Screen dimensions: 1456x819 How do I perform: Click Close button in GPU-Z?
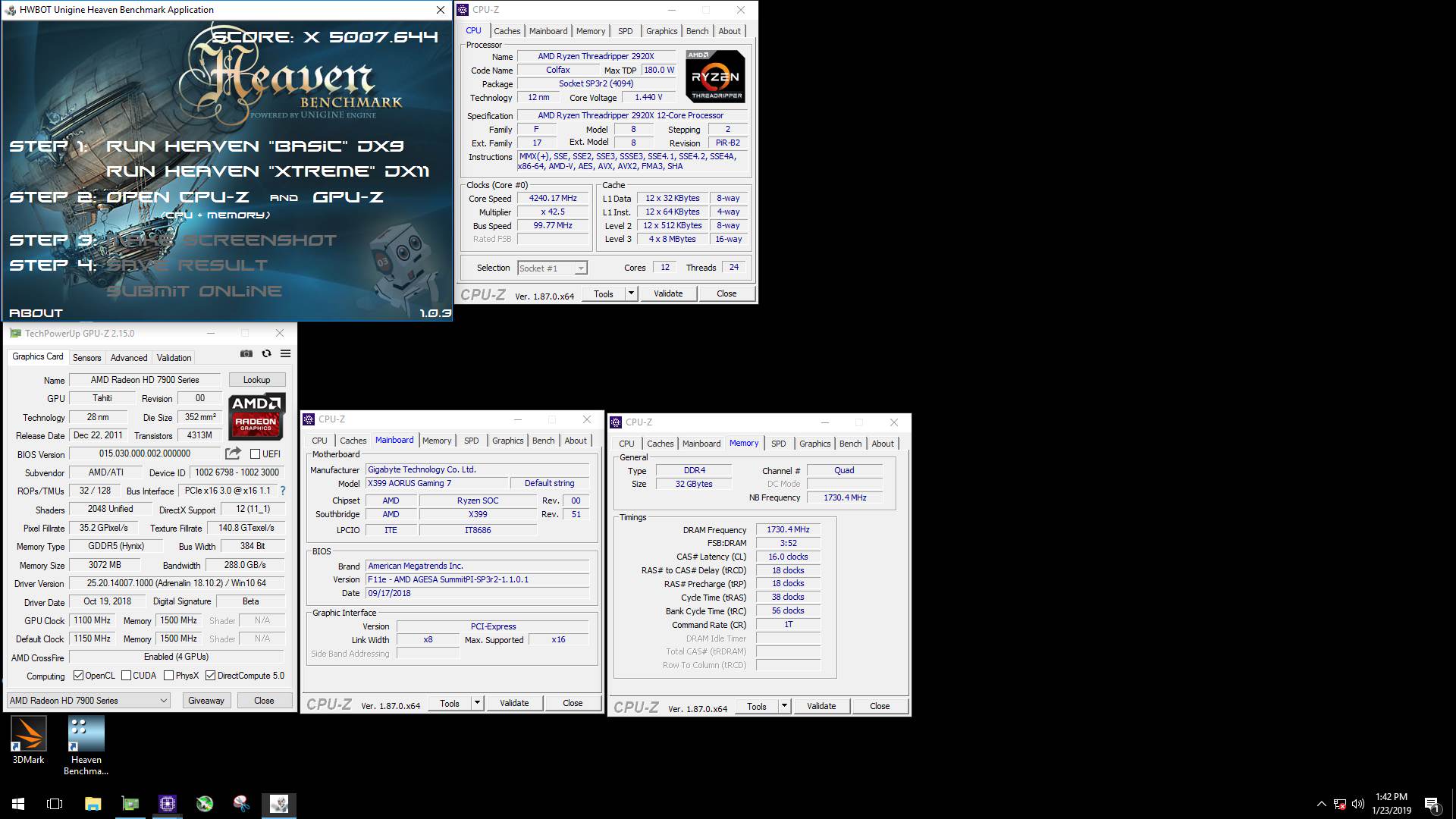pyautogui.click(x=264, y=701)
